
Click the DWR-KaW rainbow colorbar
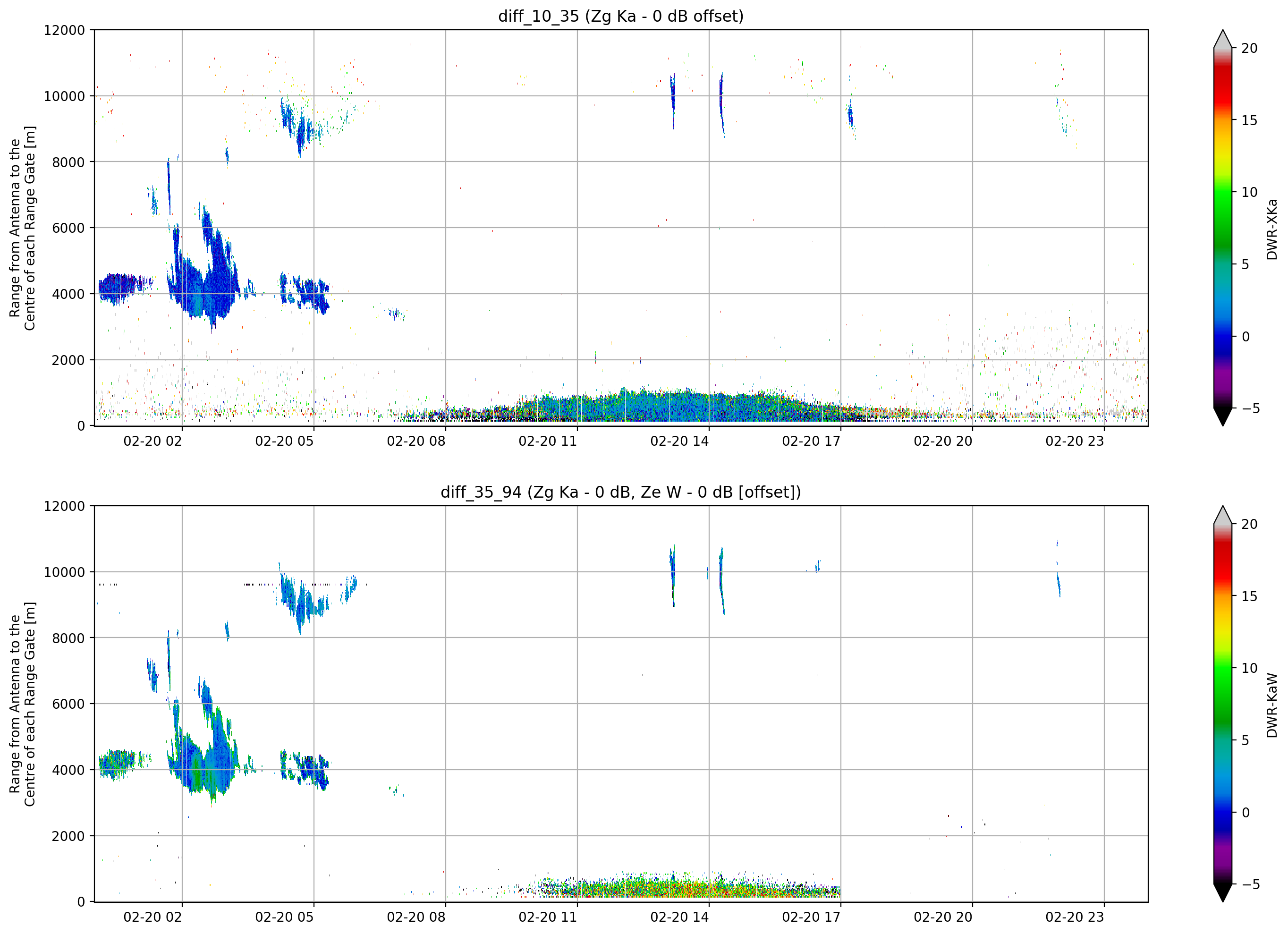[x=1223, y=704]
